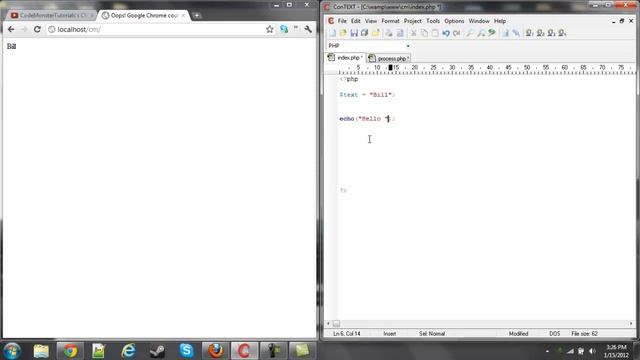Open Skype from the taskbar
Image resolution: width=640 pixels, height=360 pixels.
(187, 351)
